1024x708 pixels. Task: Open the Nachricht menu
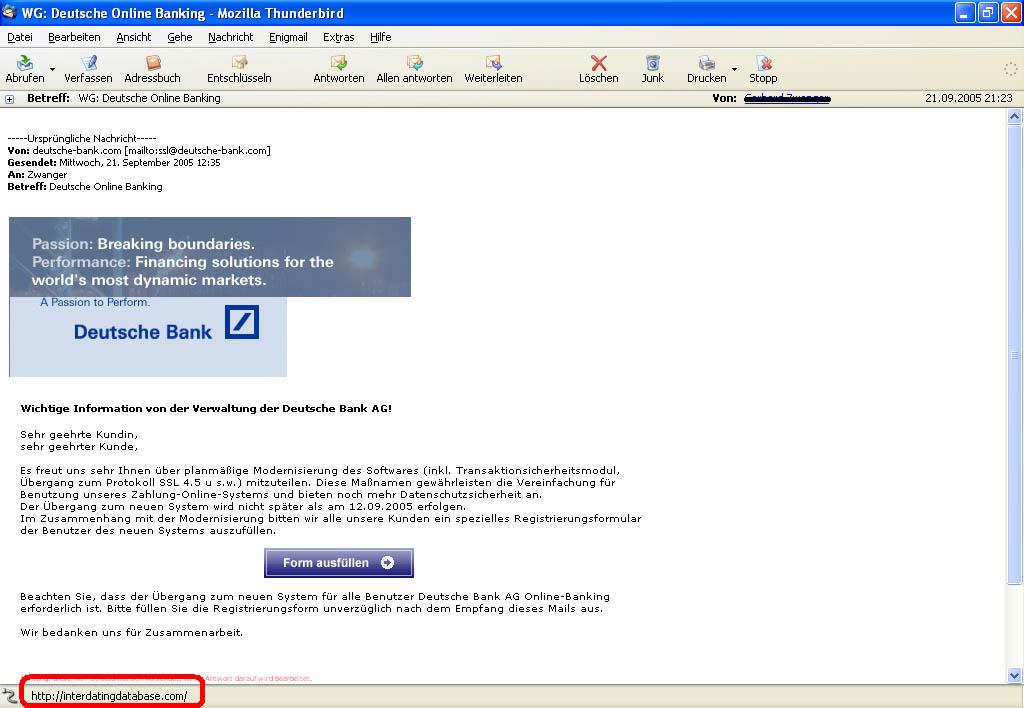click(x=231, y=37)
